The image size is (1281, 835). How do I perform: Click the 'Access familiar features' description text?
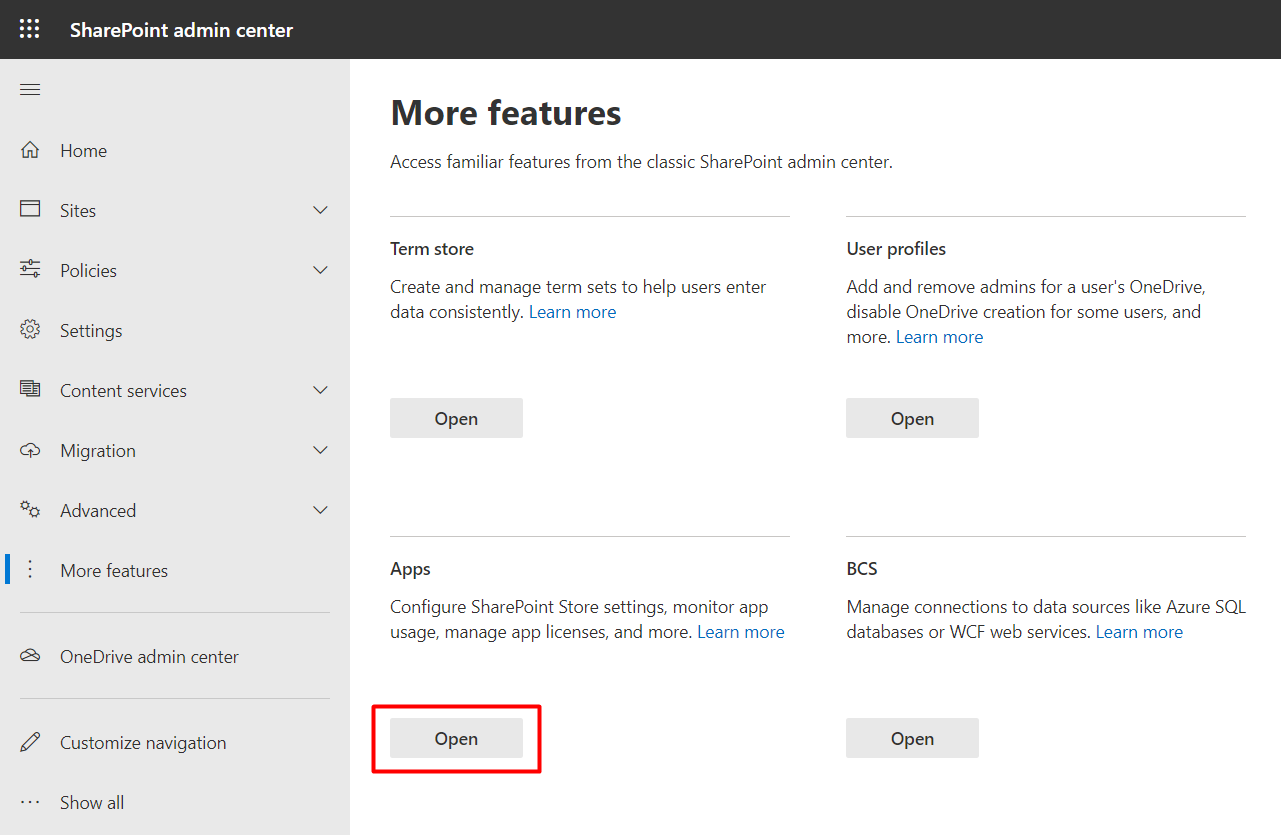[641, 162]
